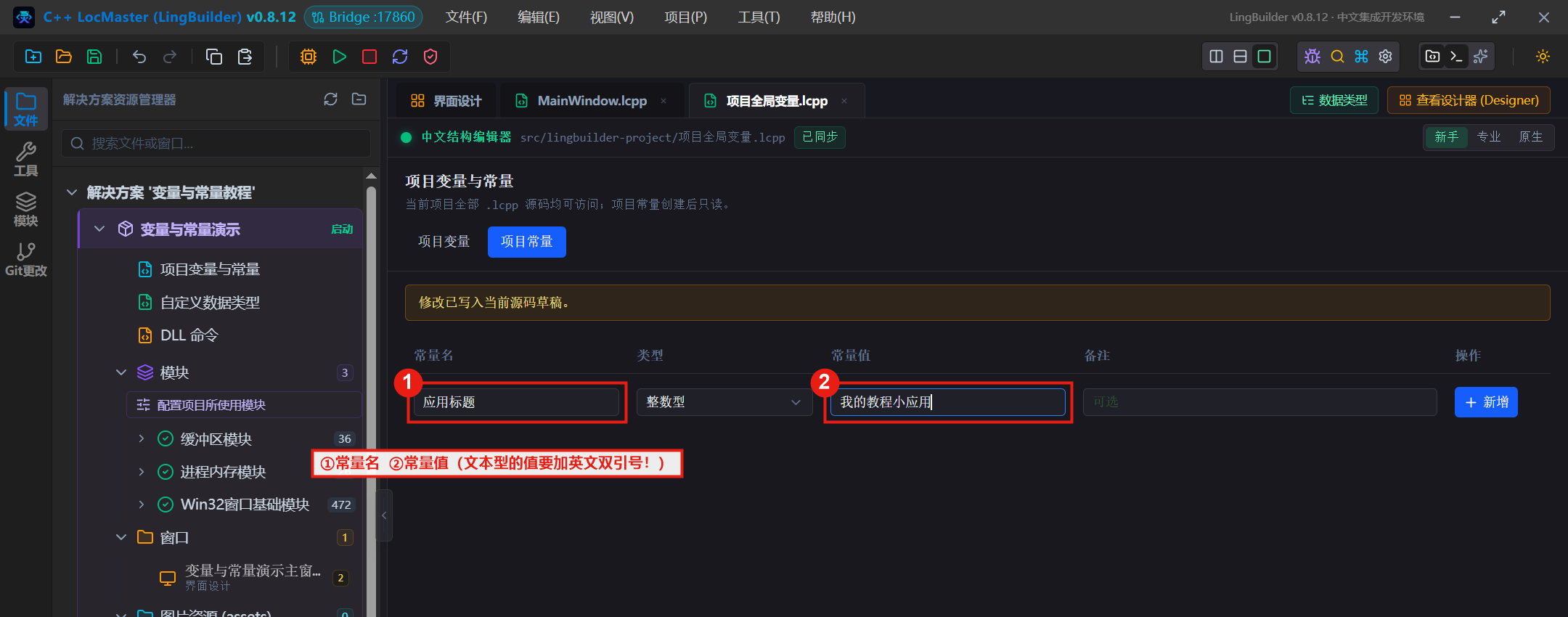Switch to the 项目变量 tab
Image resolution: width=1568 pixels, height=617 pixels.
444,242
